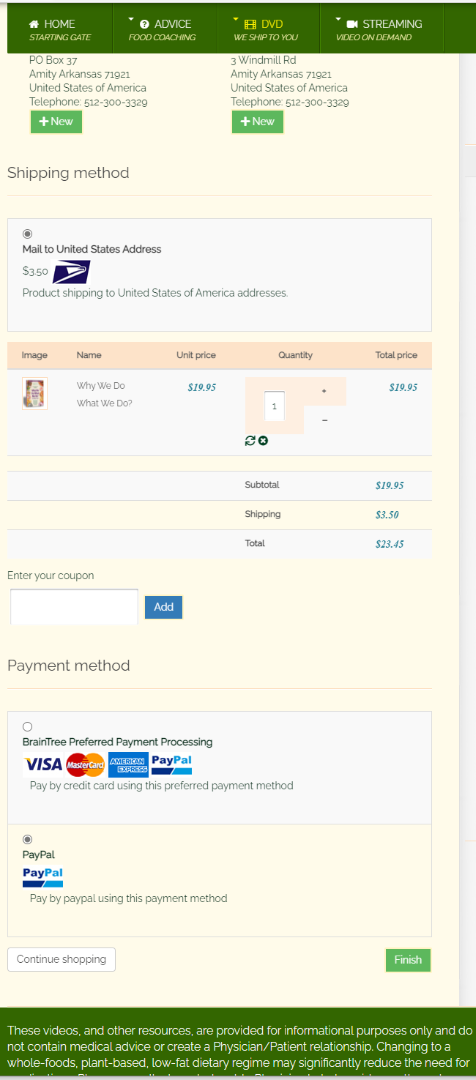The height and width of the screenshot is (1080, 476).
Task: Click the refresh quantity icon
Action: (250, 441)
